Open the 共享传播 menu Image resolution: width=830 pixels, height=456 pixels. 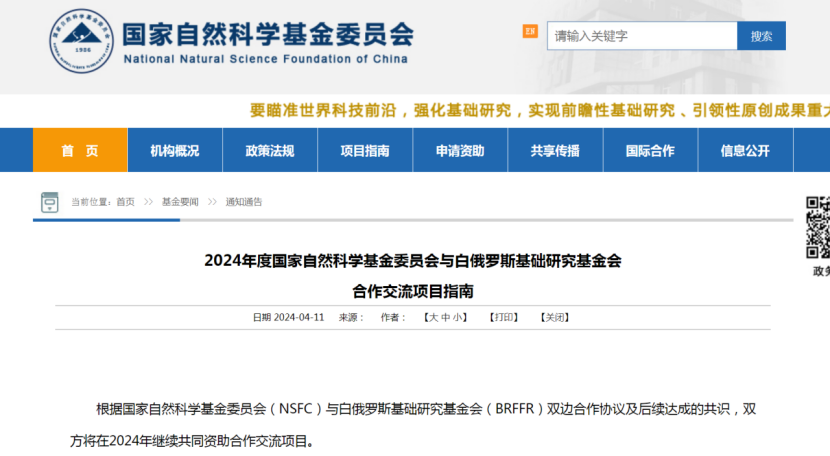555,151
